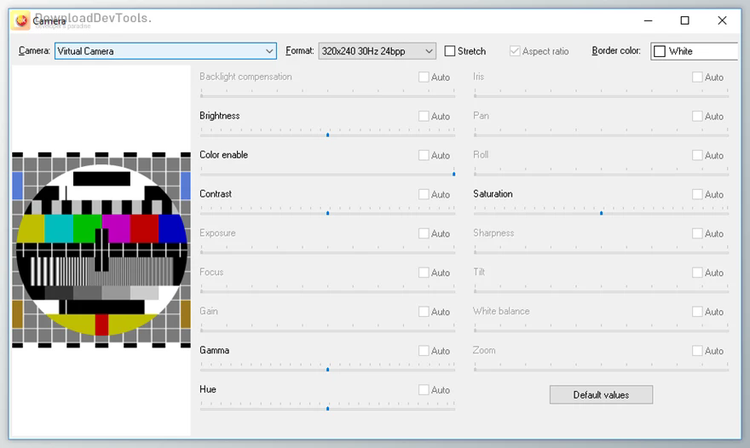Click the Default values button
750x448 pixels.
(601, 395)
